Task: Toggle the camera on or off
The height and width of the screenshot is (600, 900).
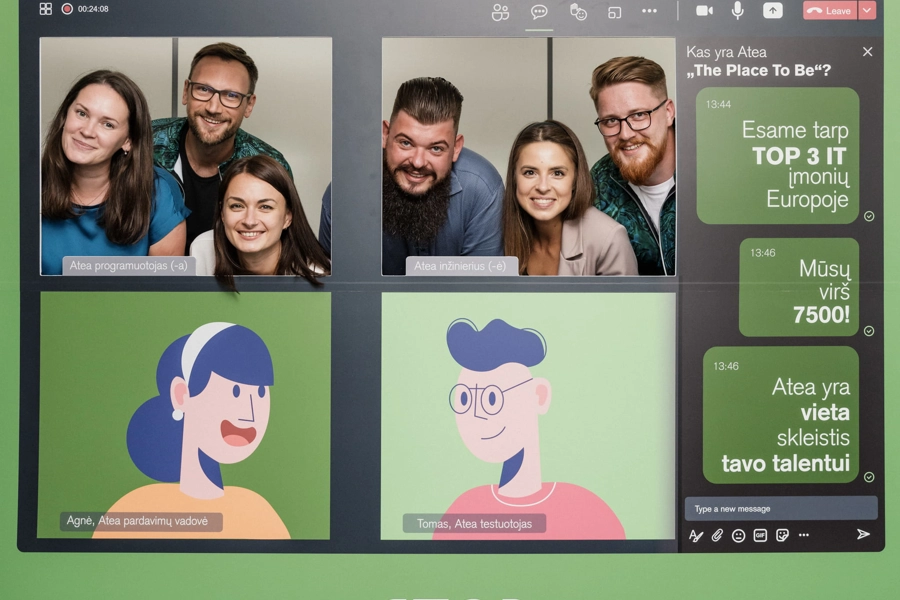Action: [704, 10]
